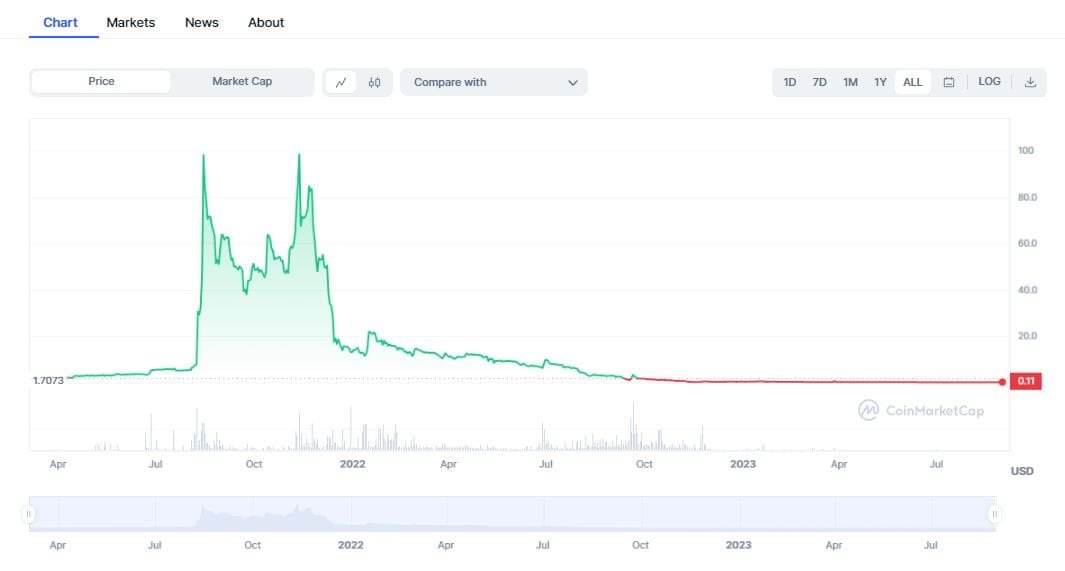Click the left range slider handle
1065x571 pixels.
pyautogui.click(x=29, y=514)
